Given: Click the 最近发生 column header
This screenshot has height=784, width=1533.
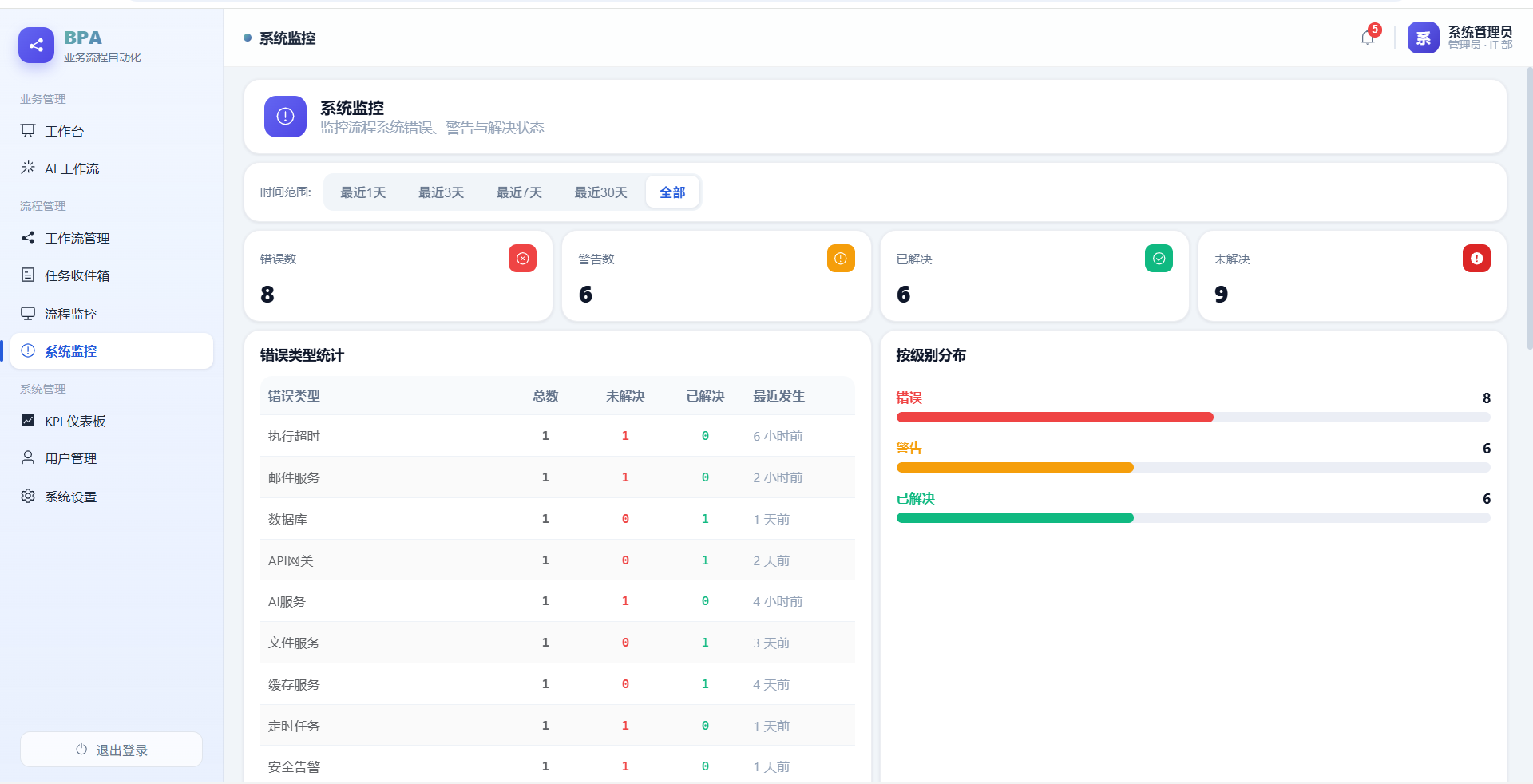Looking at the screenshot, I should coord(778,396).
